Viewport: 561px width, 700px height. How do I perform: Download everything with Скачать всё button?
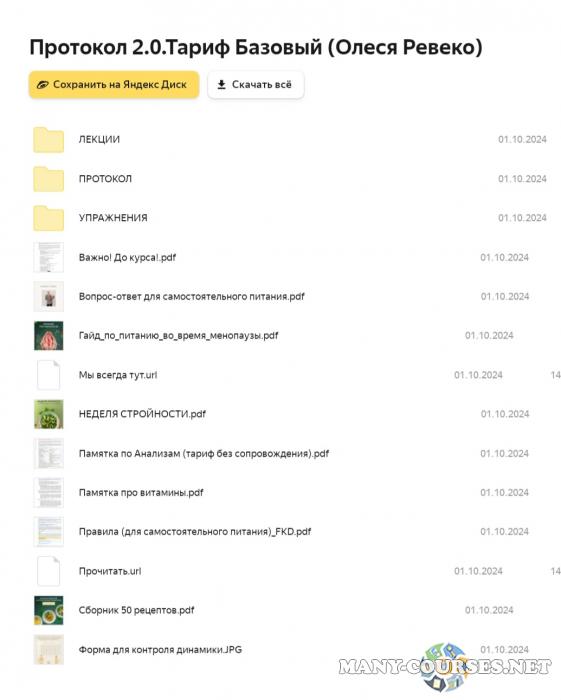pos(256,84)
